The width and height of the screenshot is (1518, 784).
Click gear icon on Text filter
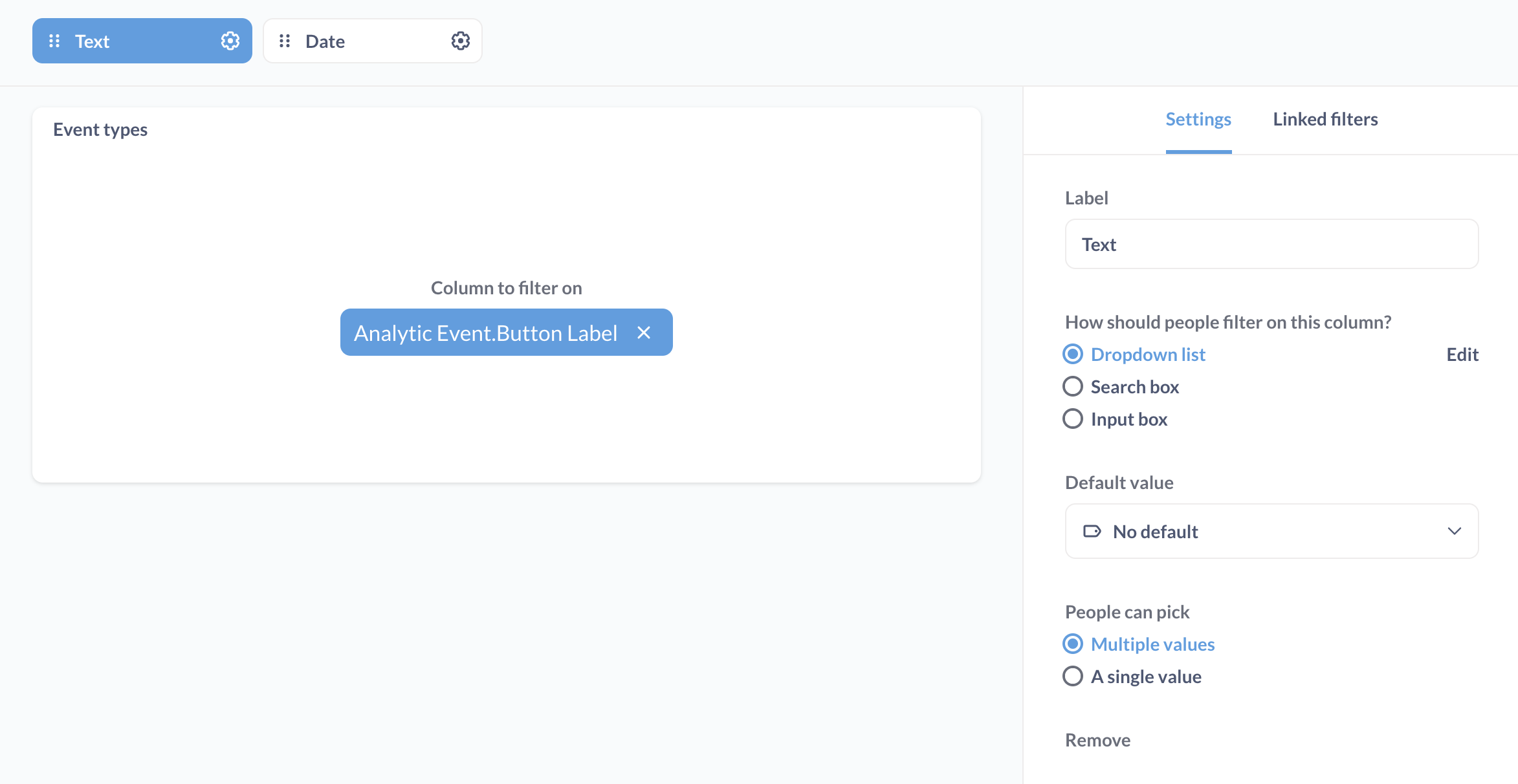(230, 41)
